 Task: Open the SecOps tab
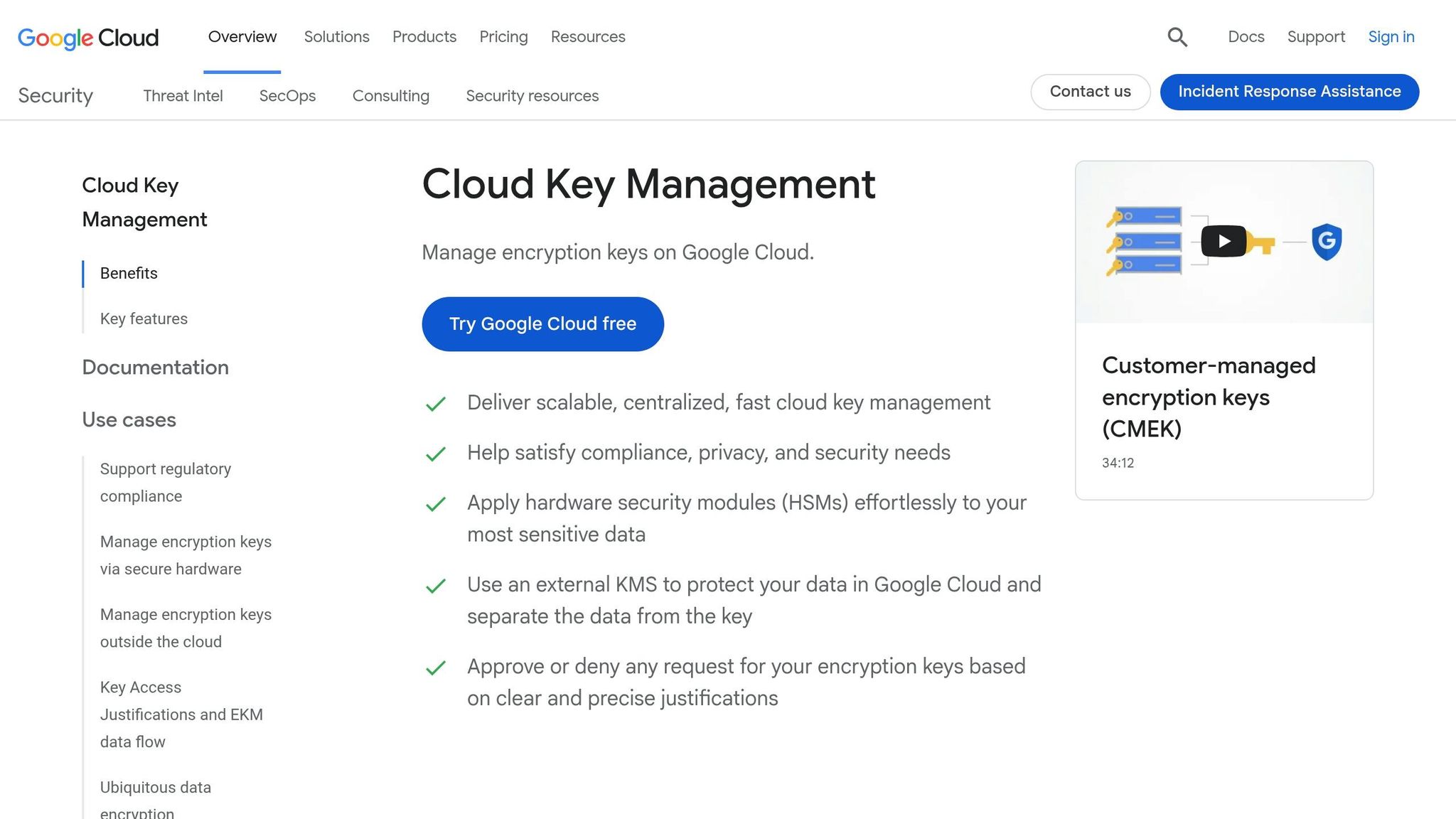tap(287, 96)
